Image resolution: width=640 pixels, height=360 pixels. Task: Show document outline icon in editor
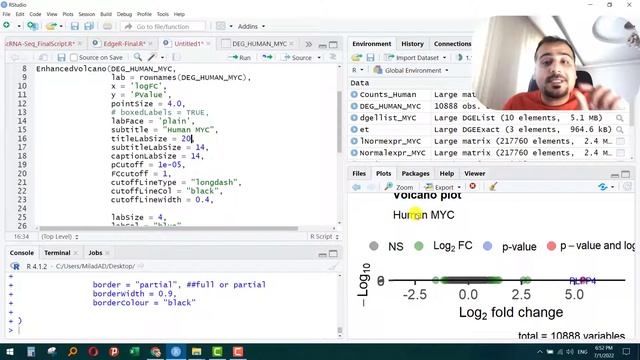(x=333, y=57)
